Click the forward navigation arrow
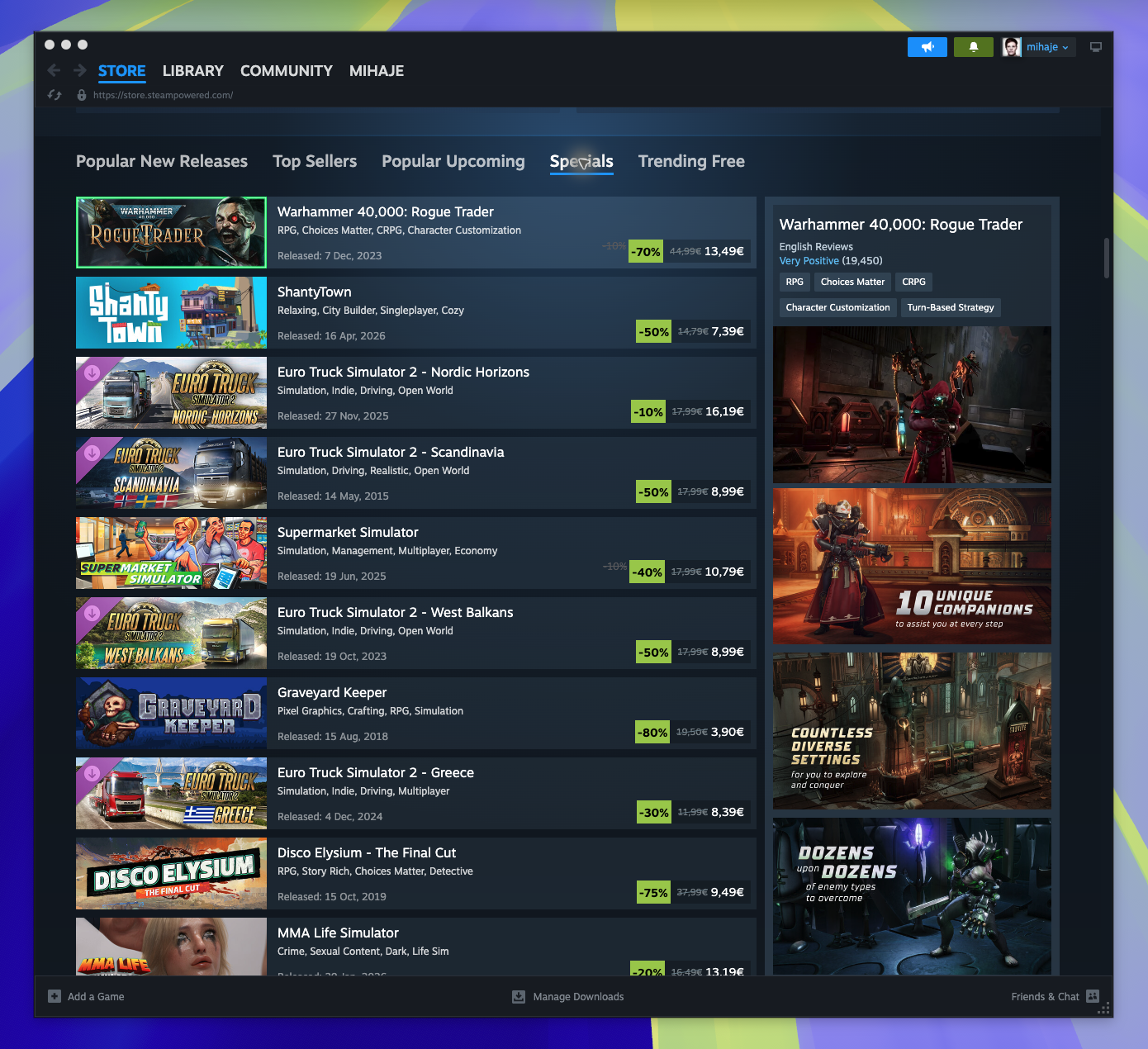This screenshot has width=1148, height=1049. point(80,70)
